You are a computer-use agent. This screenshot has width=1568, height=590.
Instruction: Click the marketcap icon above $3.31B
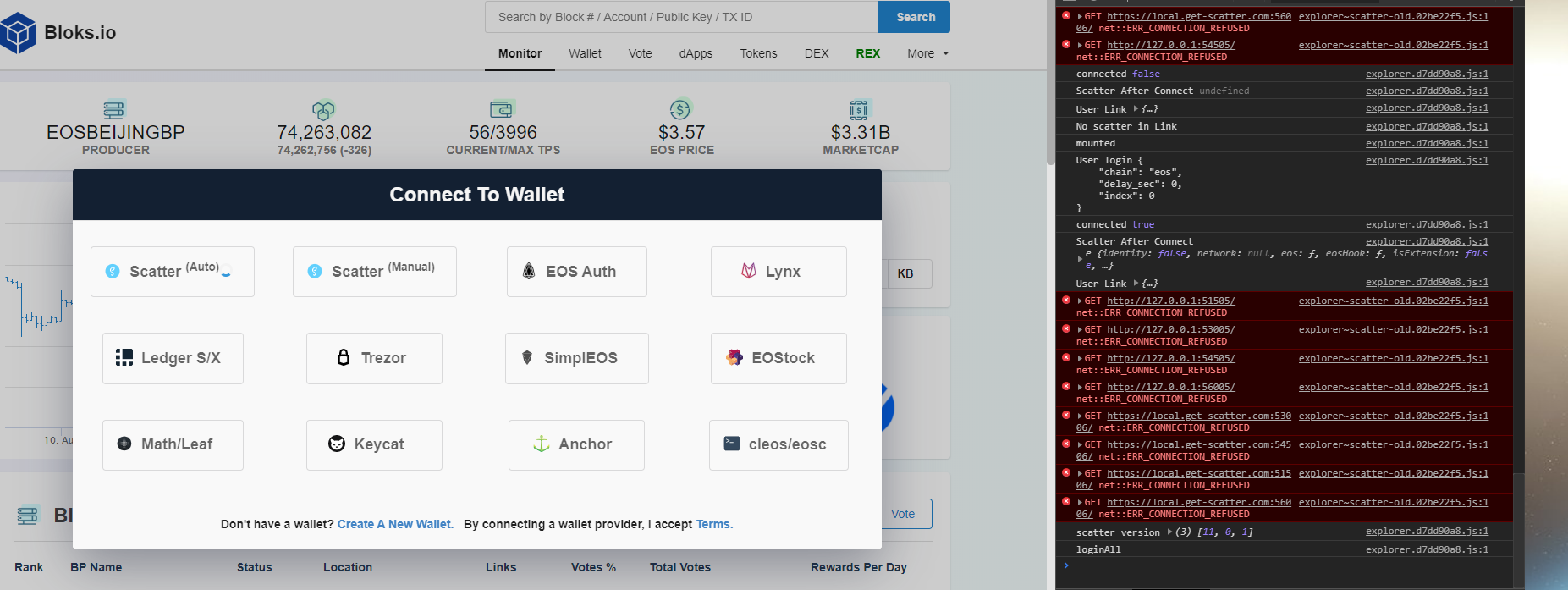[x=859, y=109]
